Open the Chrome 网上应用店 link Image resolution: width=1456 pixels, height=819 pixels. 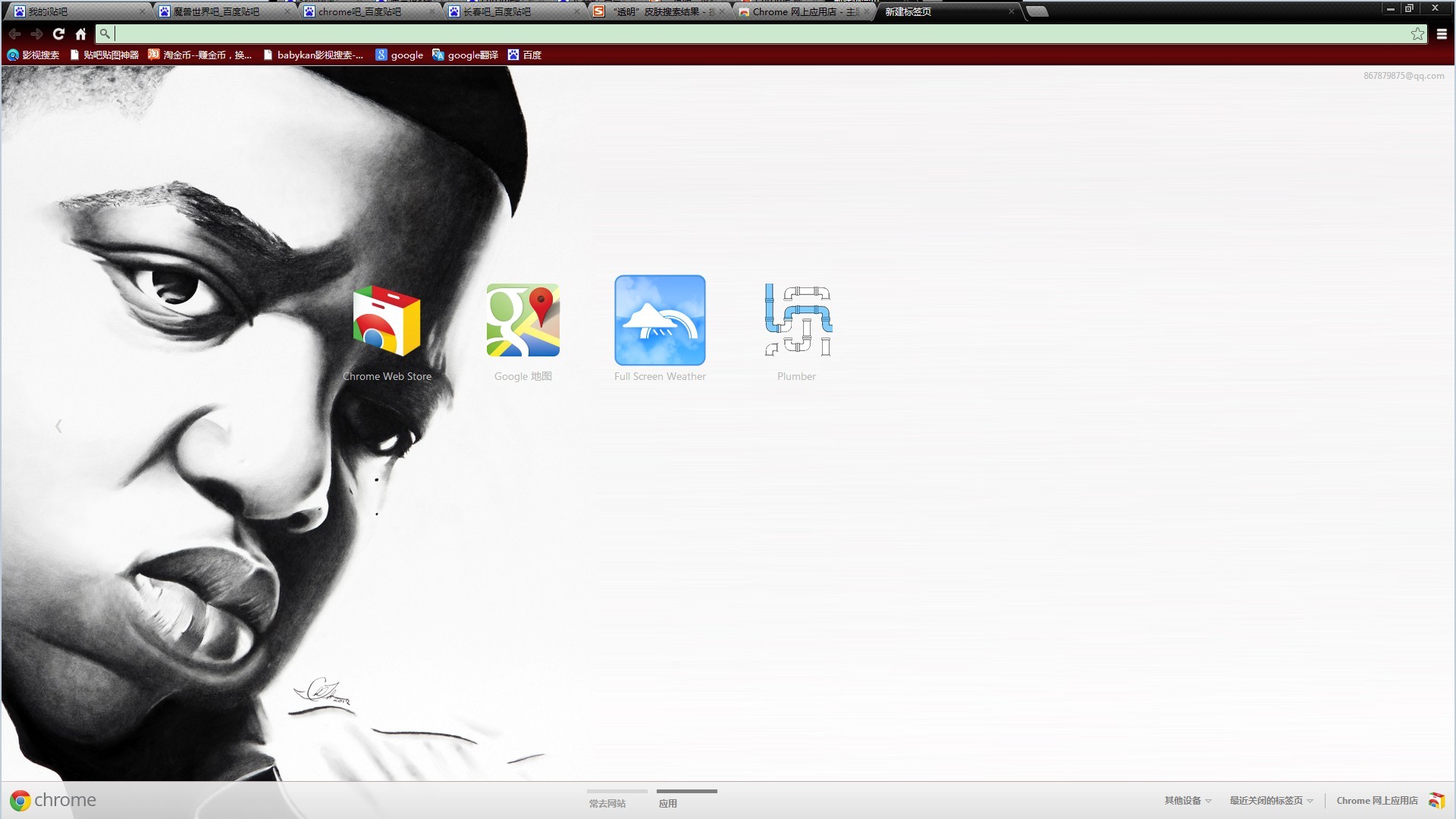coord(1377,801)
